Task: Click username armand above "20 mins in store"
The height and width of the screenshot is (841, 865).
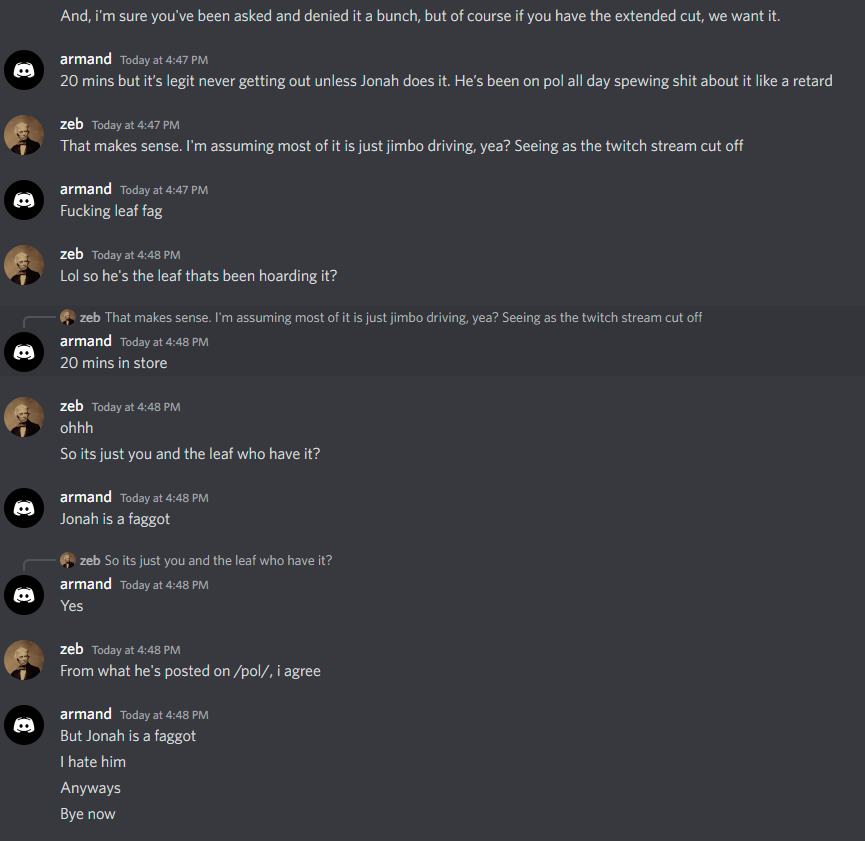Action: (x=86, y=341)
